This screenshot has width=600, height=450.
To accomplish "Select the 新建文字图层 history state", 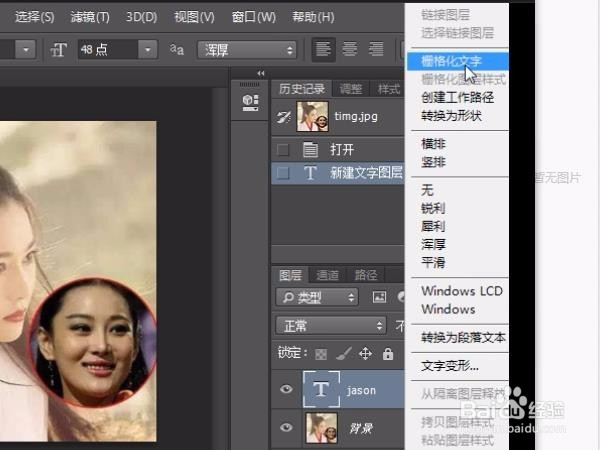I will point(338,173).
